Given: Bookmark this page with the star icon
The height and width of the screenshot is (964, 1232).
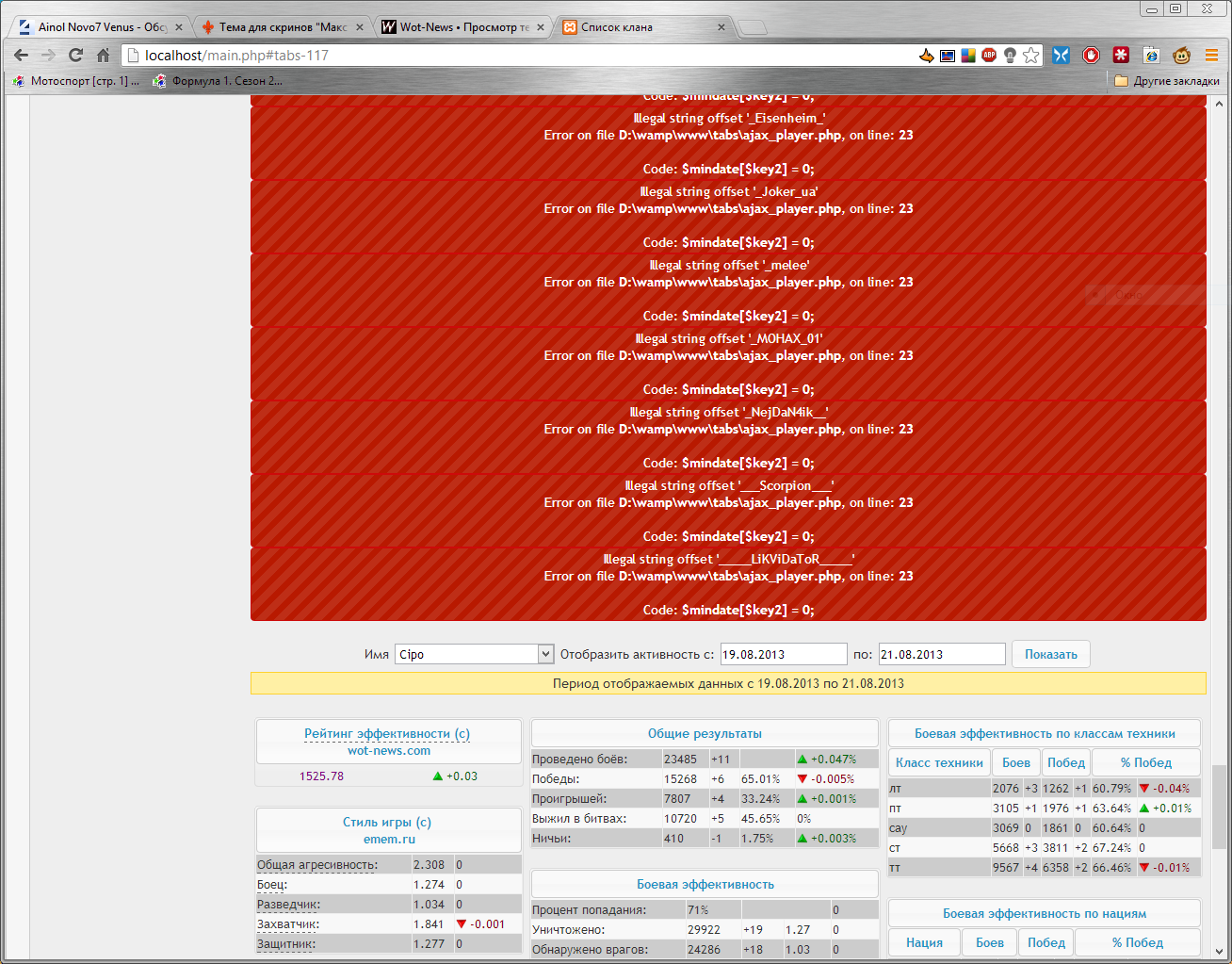Looking at the screenshot, I should pyautogui.click(x=1031, y=56).
